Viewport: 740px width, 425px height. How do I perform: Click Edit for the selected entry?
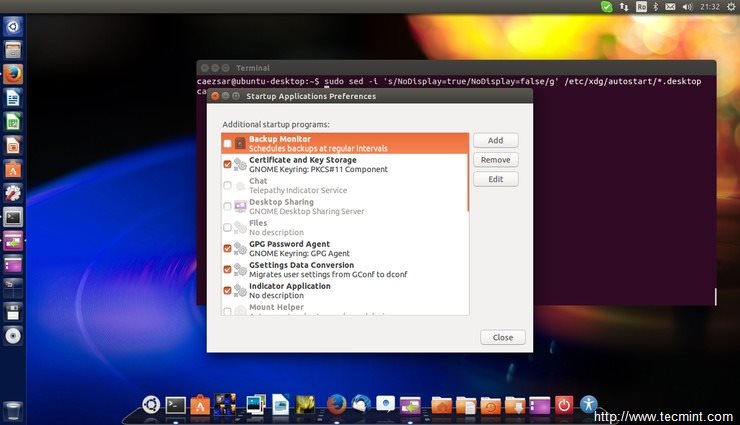tap(495, 179)
